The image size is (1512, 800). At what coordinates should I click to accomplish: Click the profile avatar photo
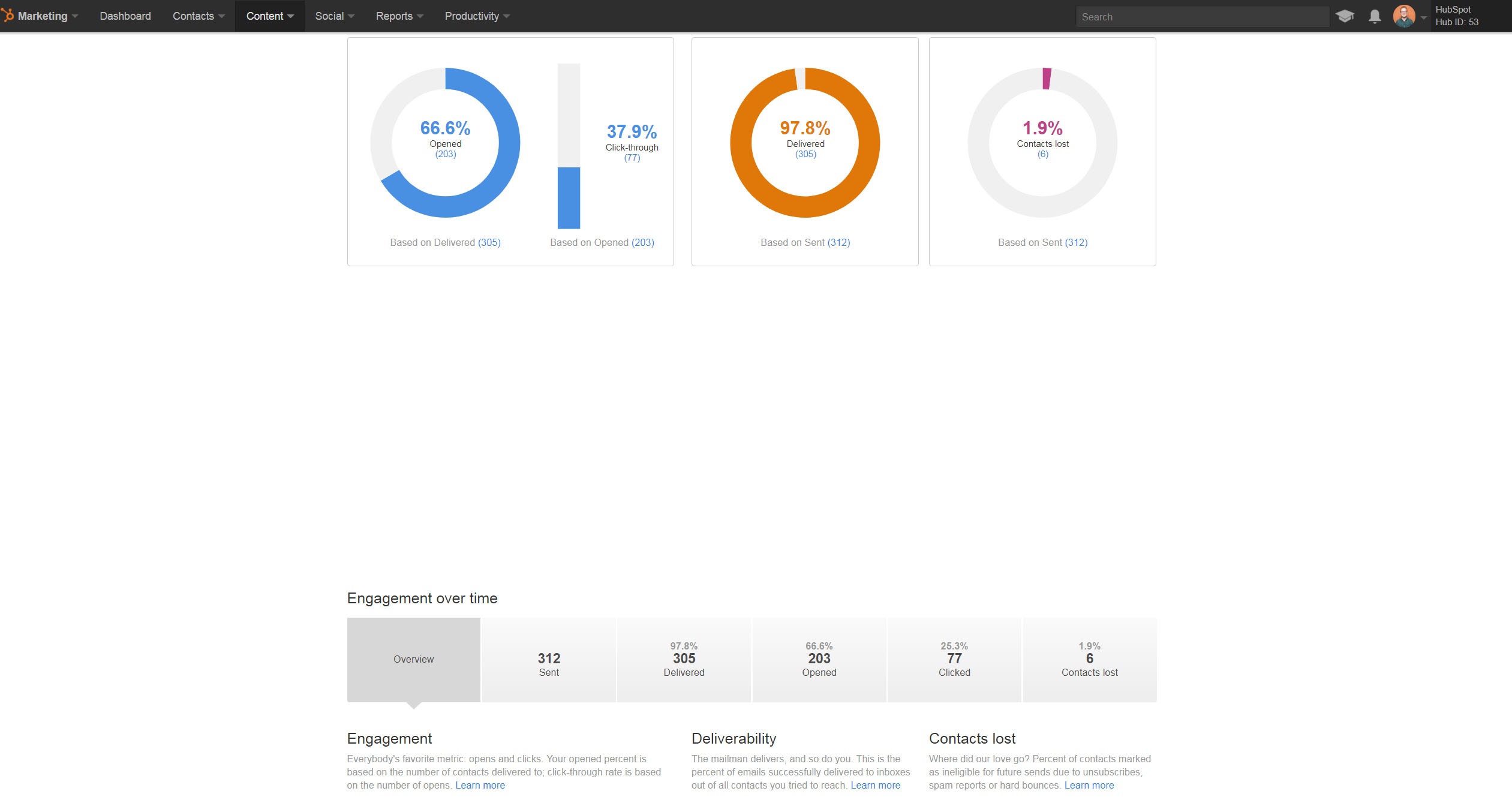[1403, 16]
